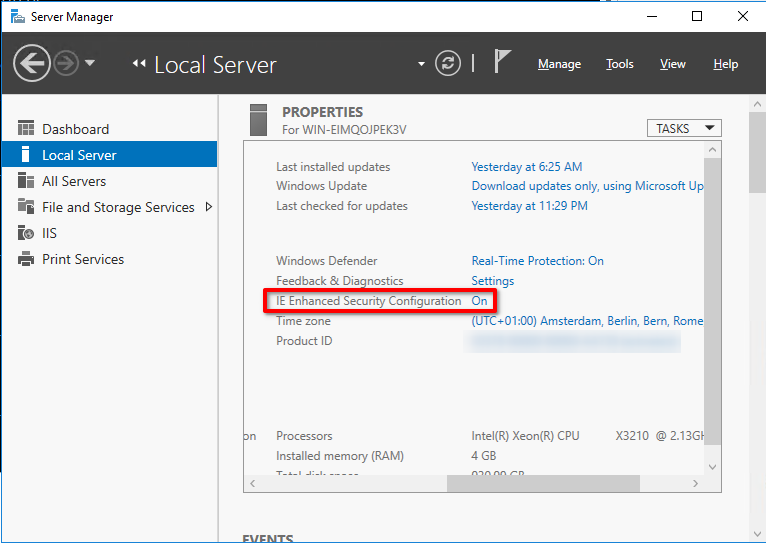Click the back navigation arrow button
The image size is (766, 543).
click(x=32, y=64)
